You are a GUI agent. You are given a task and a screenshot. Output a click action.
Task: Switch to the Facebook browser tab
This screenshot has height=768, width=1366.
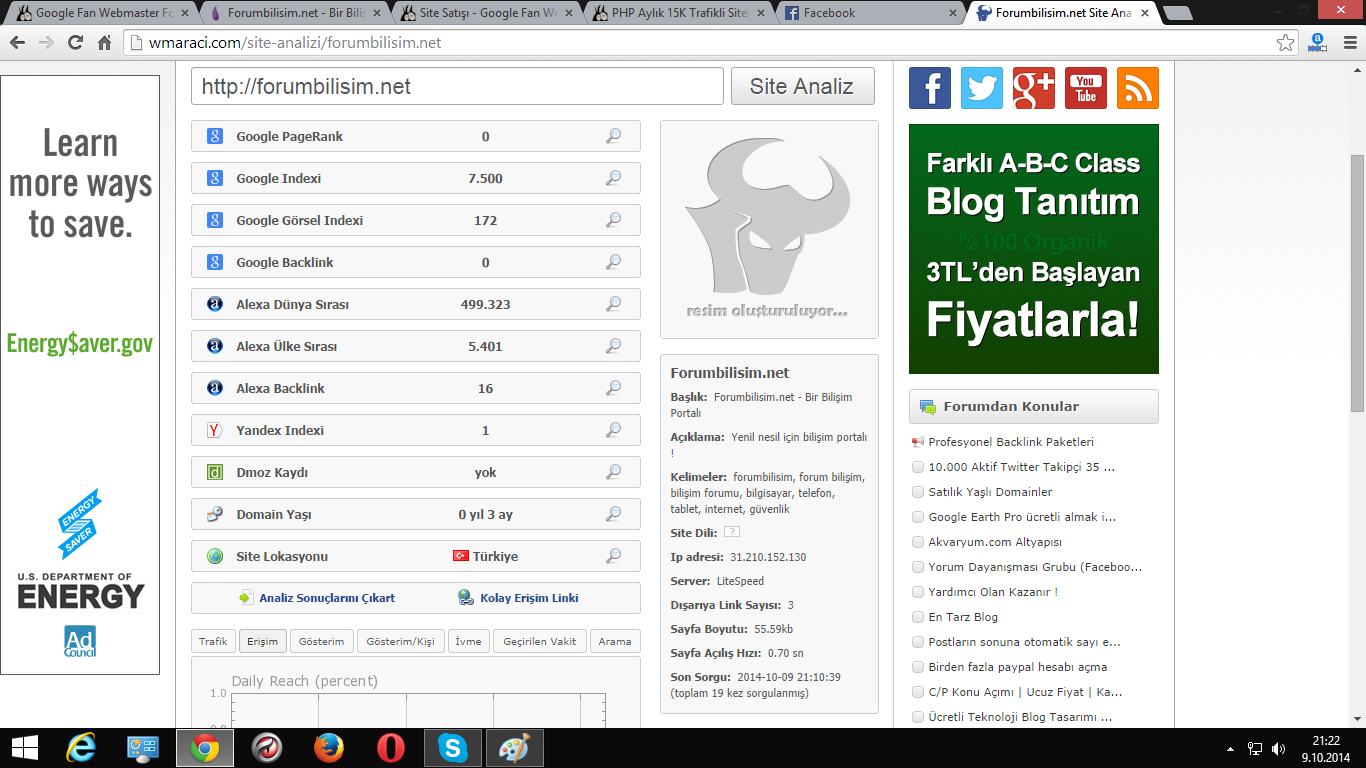[864, 13]
